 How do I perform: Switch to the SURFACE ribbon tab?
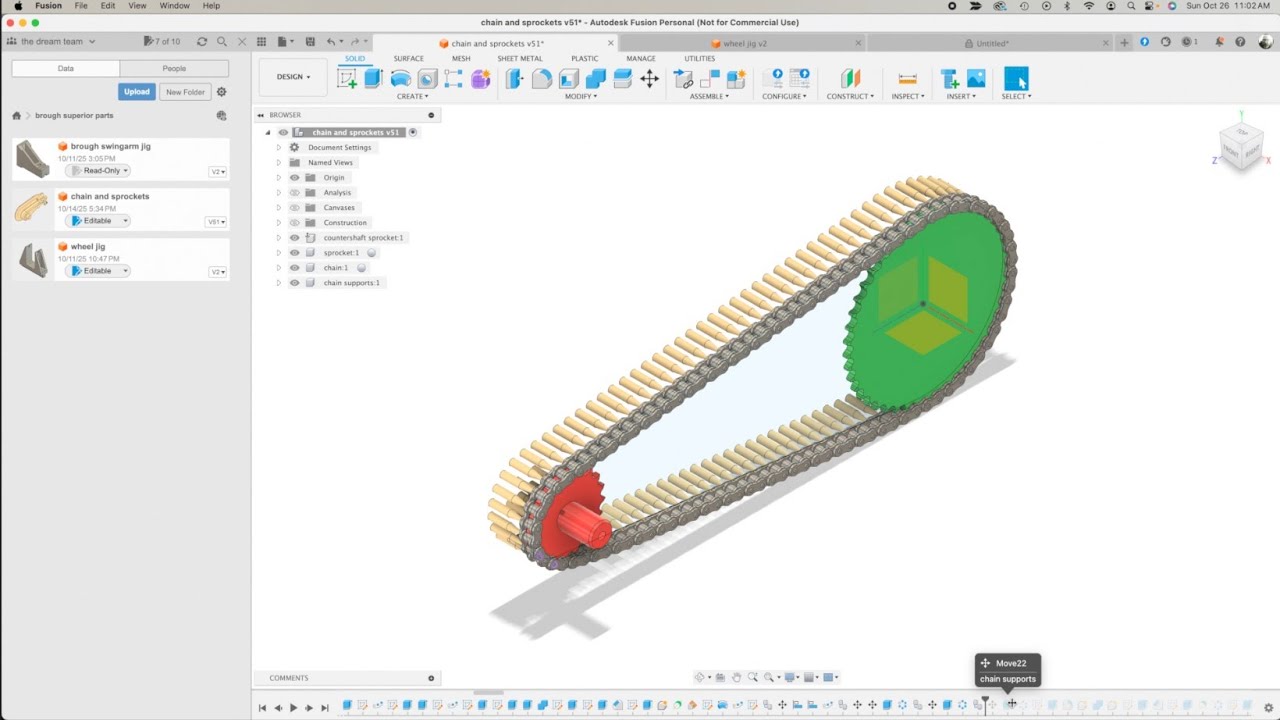[408, 58]
